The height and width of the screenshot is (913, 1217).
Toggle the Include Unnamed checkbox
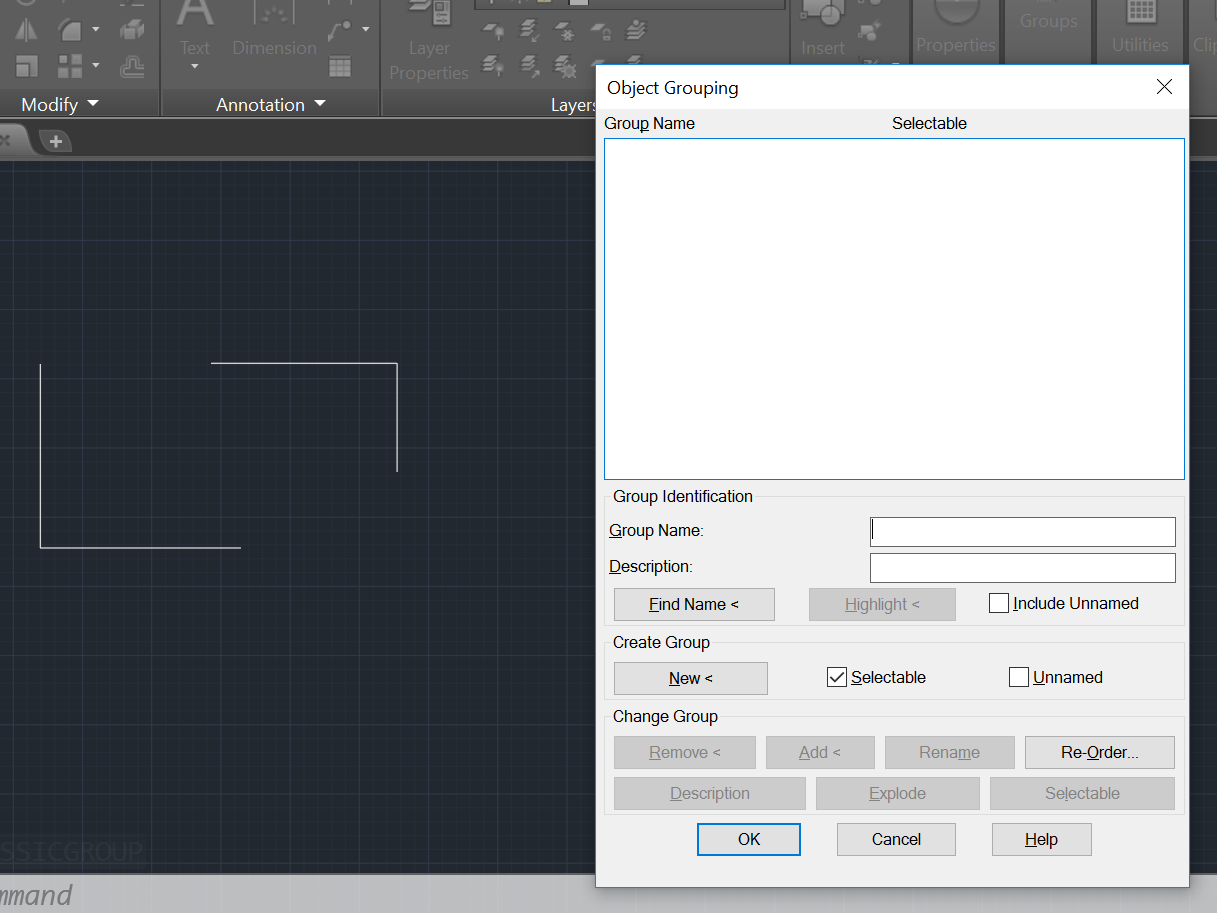coord(998,603)
